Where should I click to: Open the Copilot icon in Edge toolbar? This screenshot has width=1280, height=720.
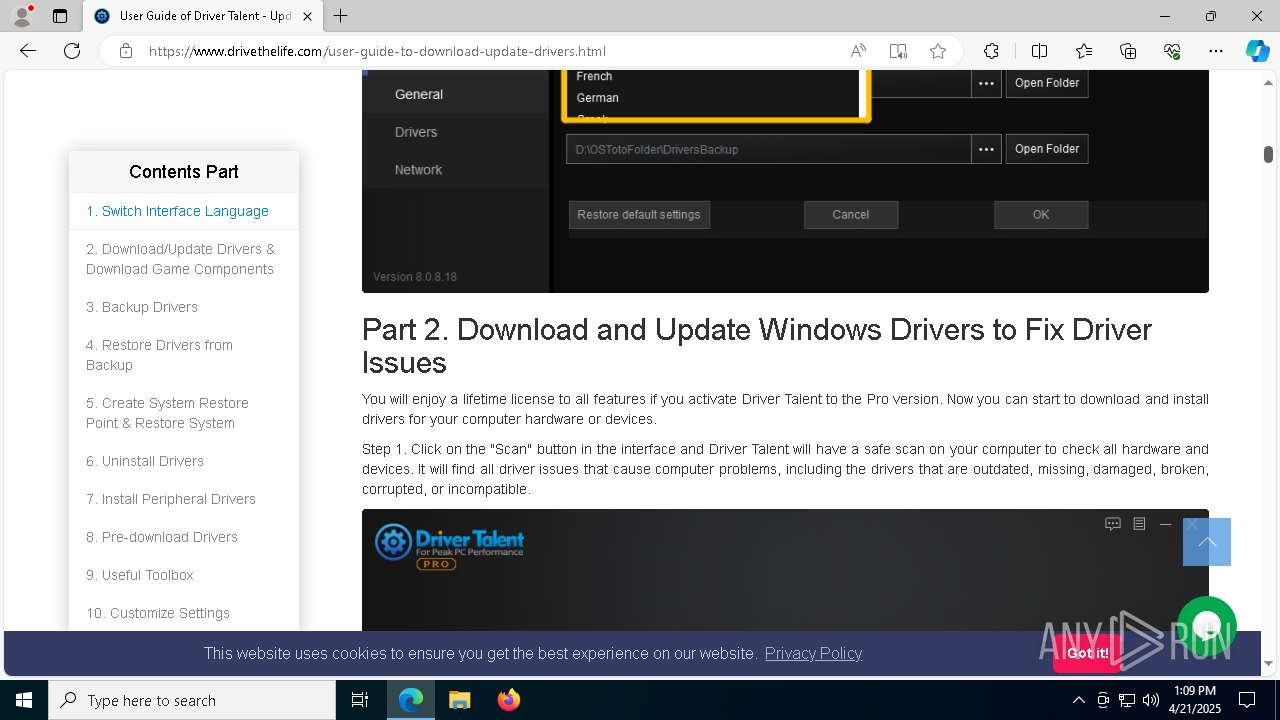(1257, 51)
